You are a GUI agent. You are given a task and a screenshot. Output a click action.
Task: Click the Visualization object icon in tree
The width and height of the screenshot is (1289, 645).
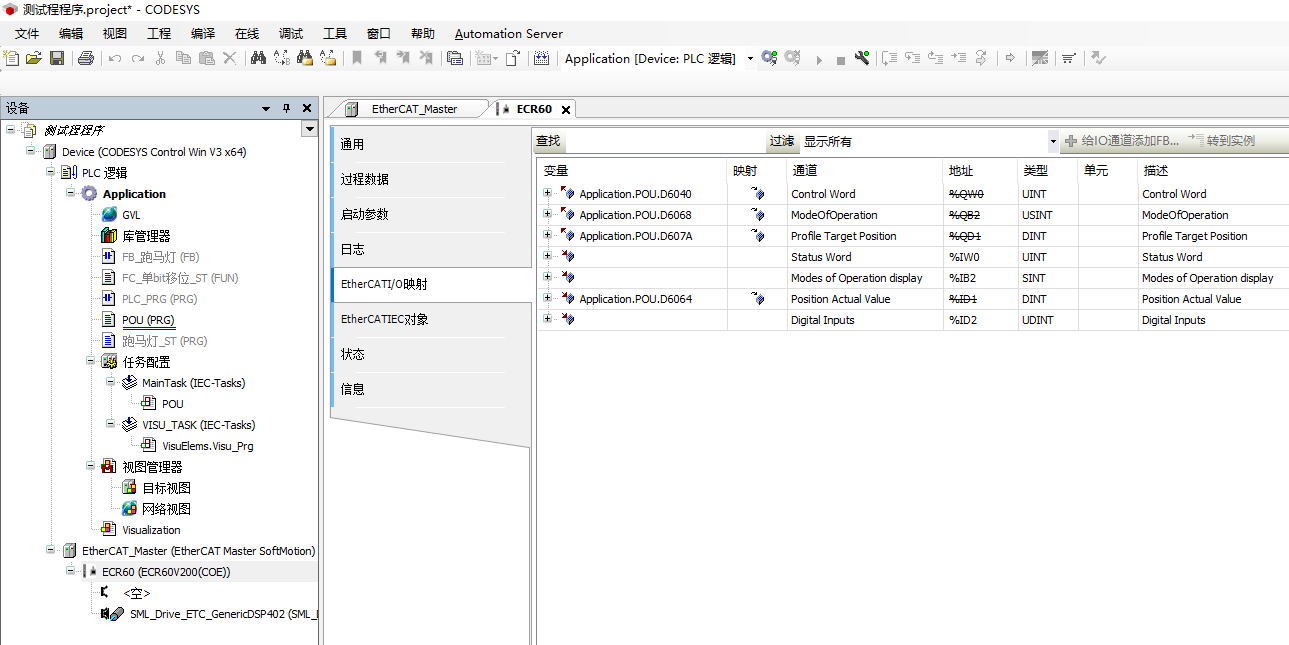[x=109, y=530]
